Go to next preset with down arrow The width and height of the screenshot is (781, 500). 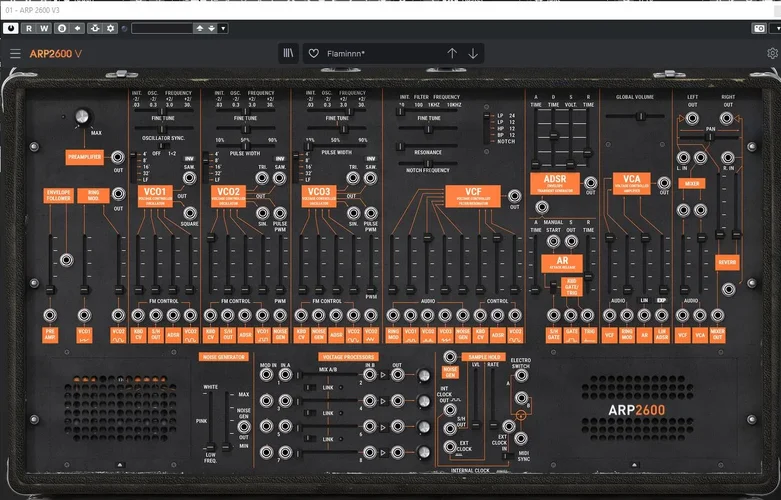(x=473, y=53)
